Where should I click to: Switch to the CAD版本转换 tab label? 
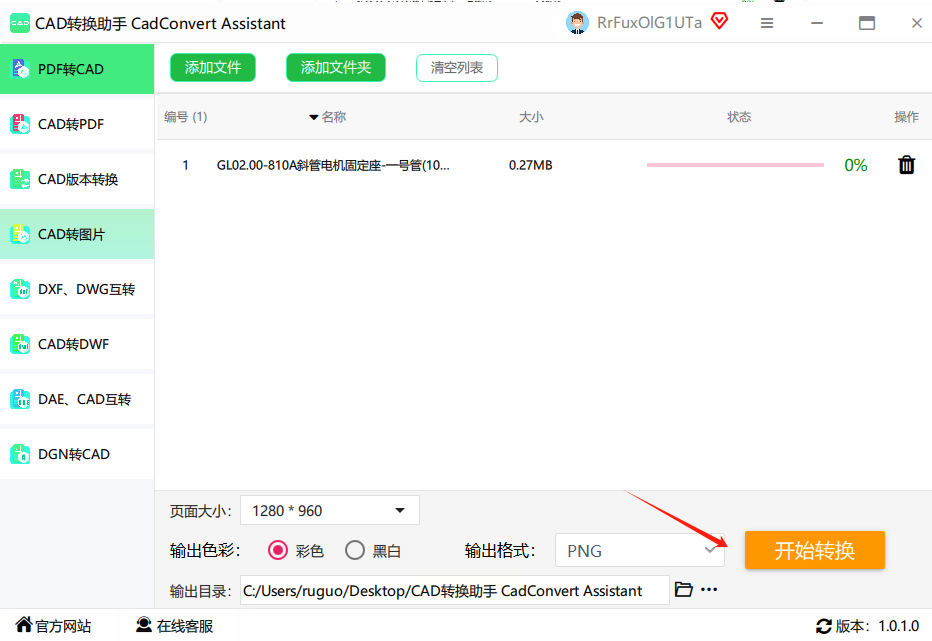(x=78, y=179)
